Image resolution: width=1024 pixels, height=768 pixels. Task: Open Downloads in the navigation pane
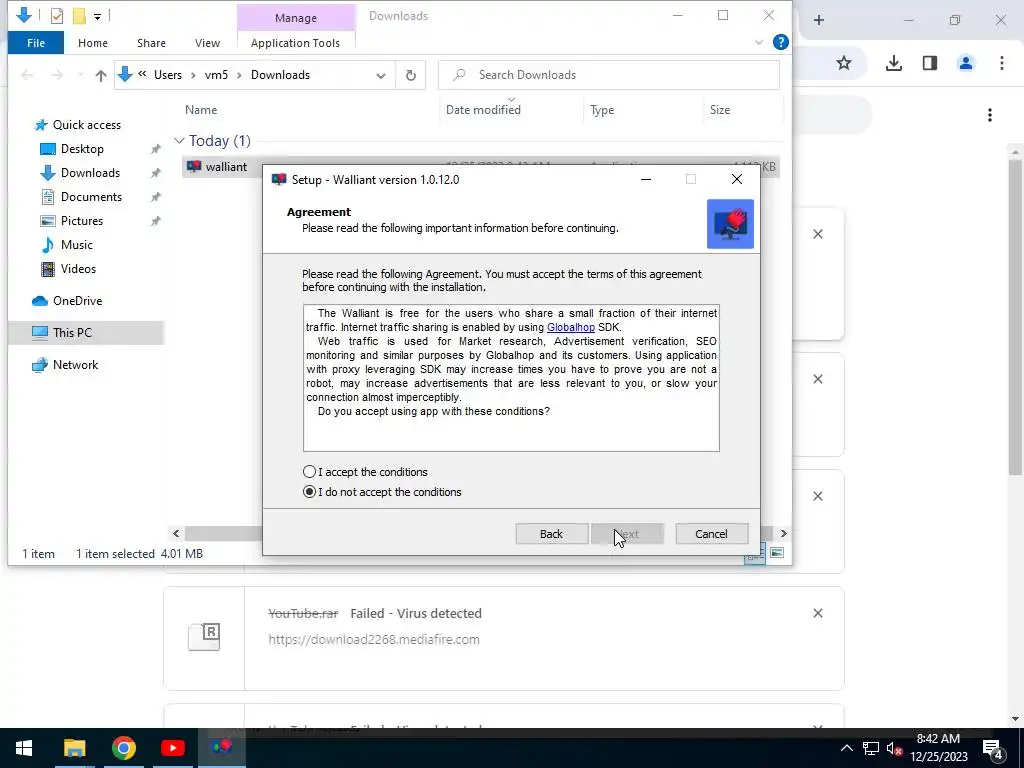90,173
